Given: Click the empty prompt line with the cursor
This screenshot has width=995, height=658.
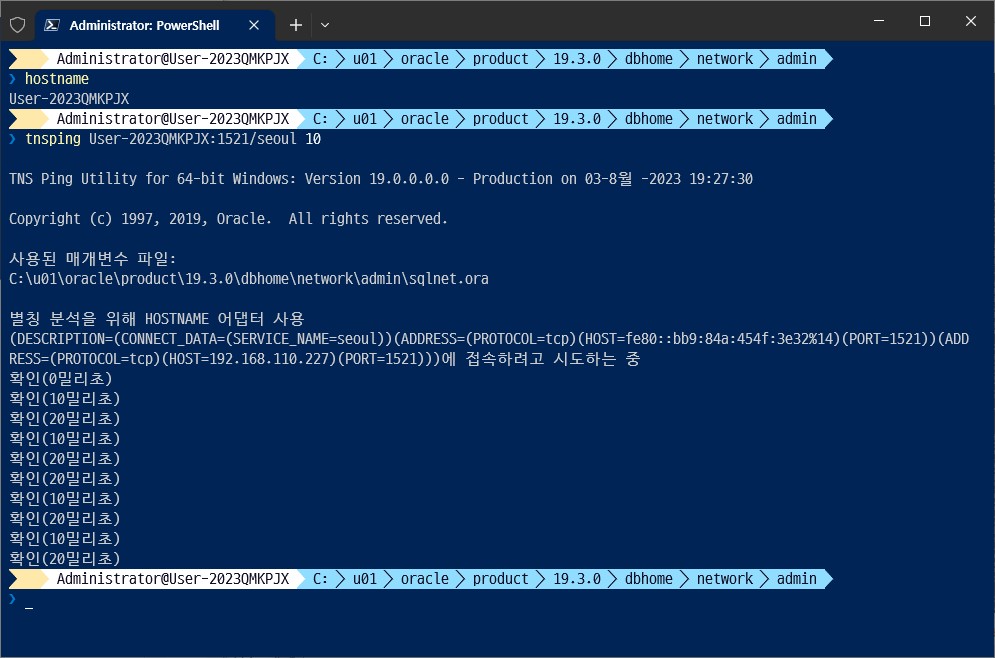Looking at the screenshot, I should point(21,599).
